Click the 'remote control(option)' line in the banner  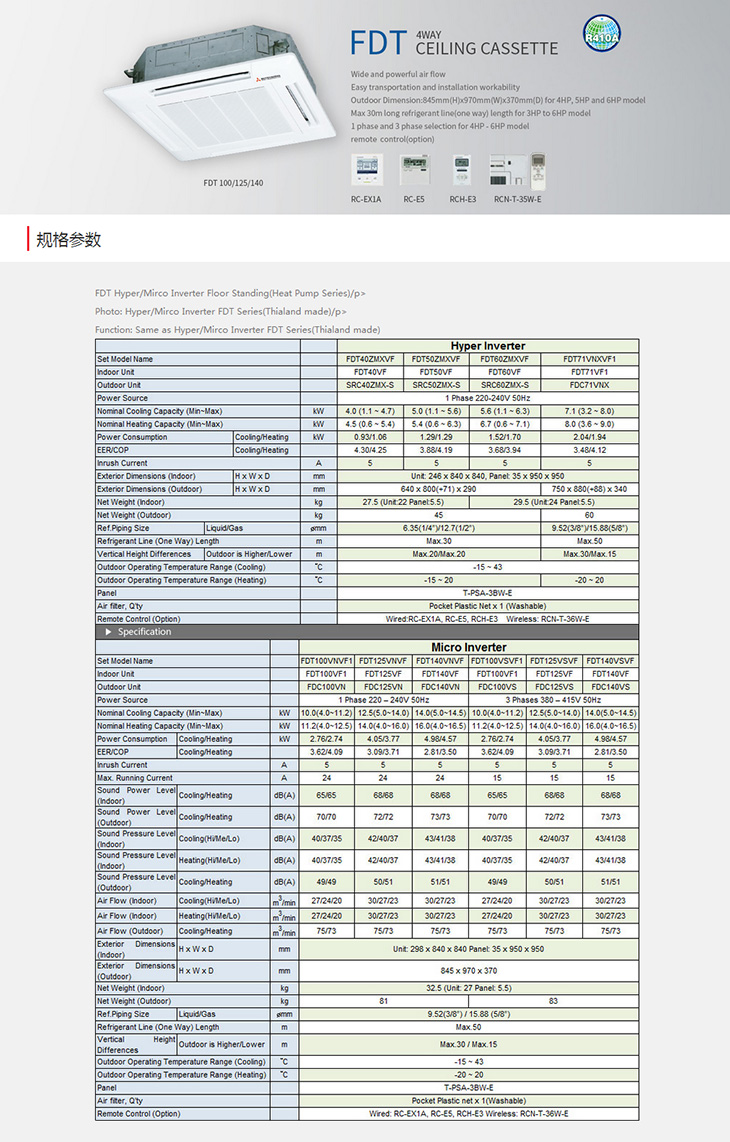click(392, 139)
